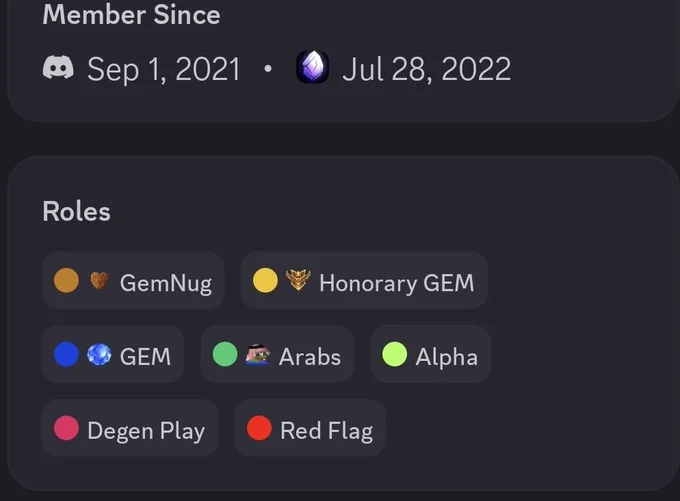Click the blue gem icon beside GEM

(x=99, y=355)
